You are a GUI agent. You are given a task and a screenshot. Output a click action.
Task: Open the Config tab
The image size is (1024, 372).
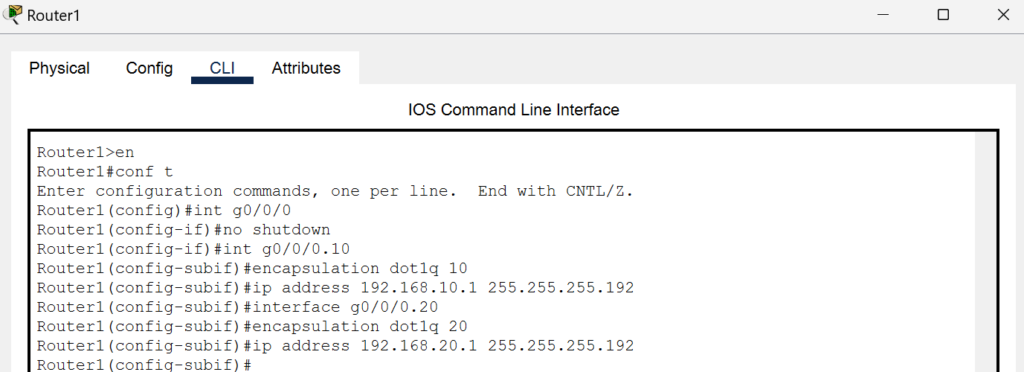click(150, 68)
